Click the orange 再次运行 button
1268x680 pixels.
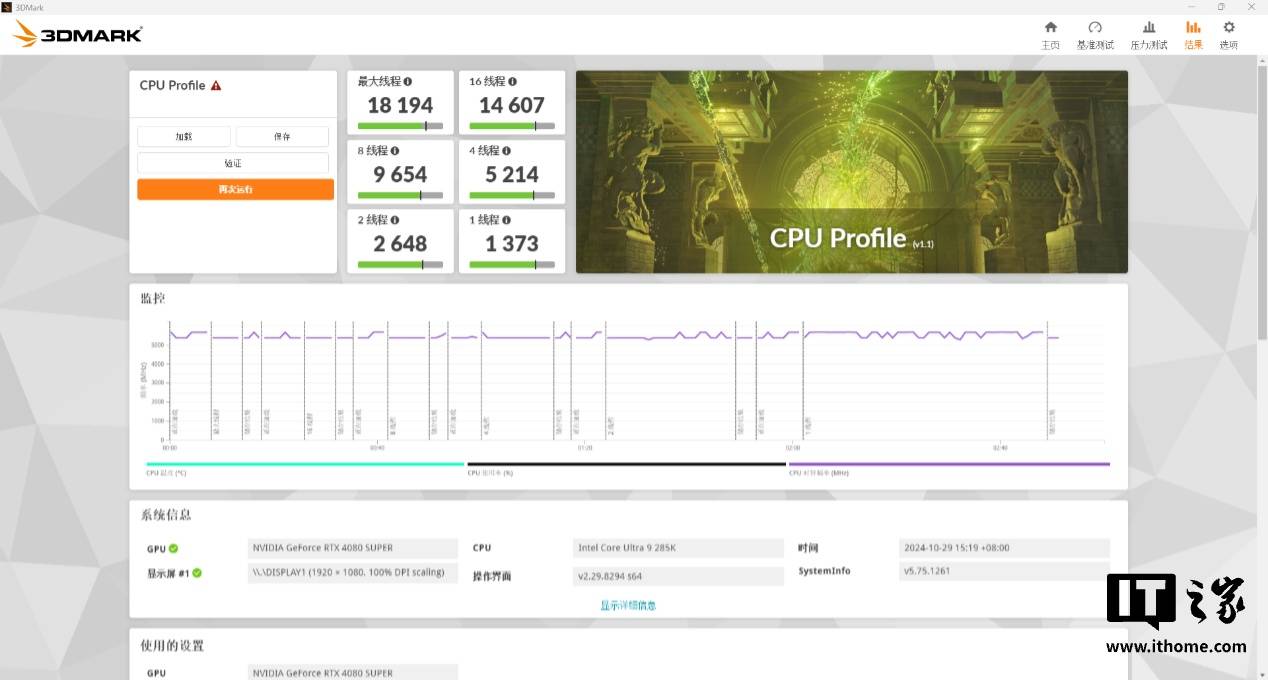point(235,189)
